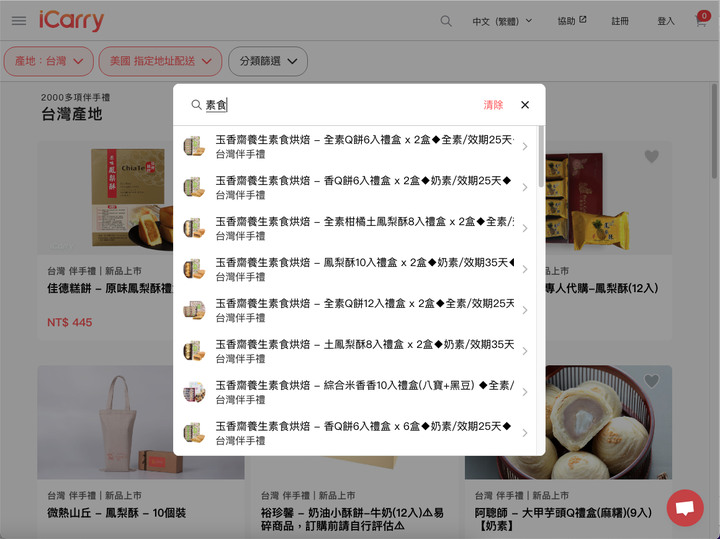This screenshot has width=720, height=539.
Task: Click into the 素食 search field
Action: point(340,105)
